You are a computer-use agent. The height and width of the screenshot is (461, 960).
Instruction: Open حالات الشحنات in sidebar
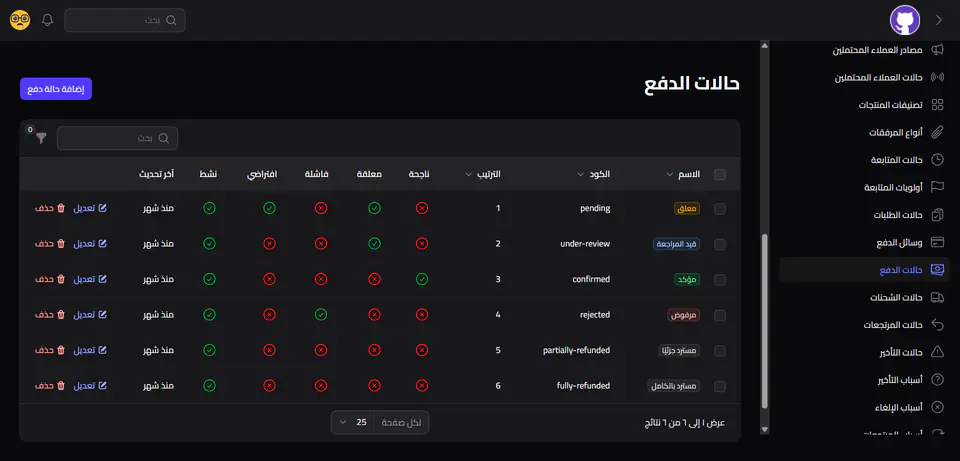[x=896, y=298]
